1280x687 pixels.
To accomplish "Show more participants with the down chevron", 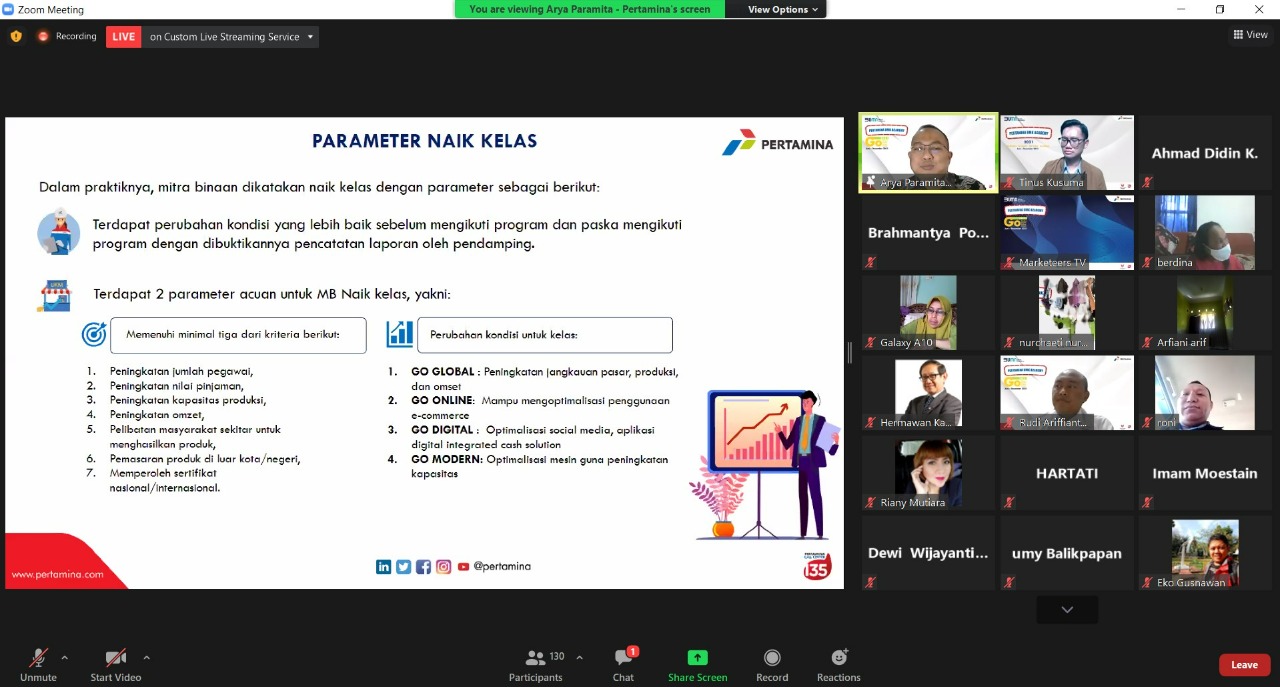I will click(x=1067, y=609).
